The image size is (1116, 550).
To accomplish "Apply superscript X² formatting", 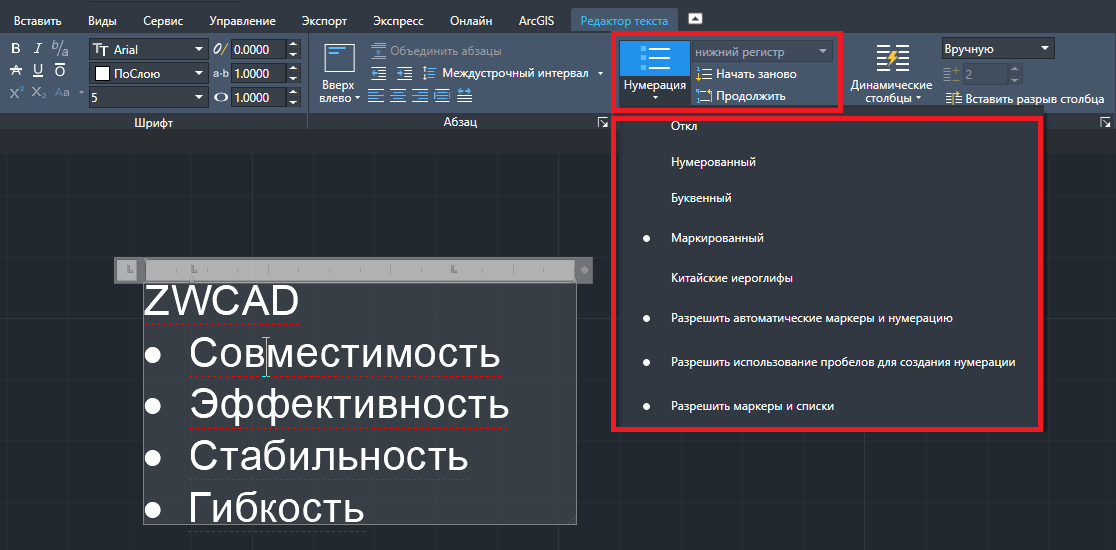I will pos(16,92).
